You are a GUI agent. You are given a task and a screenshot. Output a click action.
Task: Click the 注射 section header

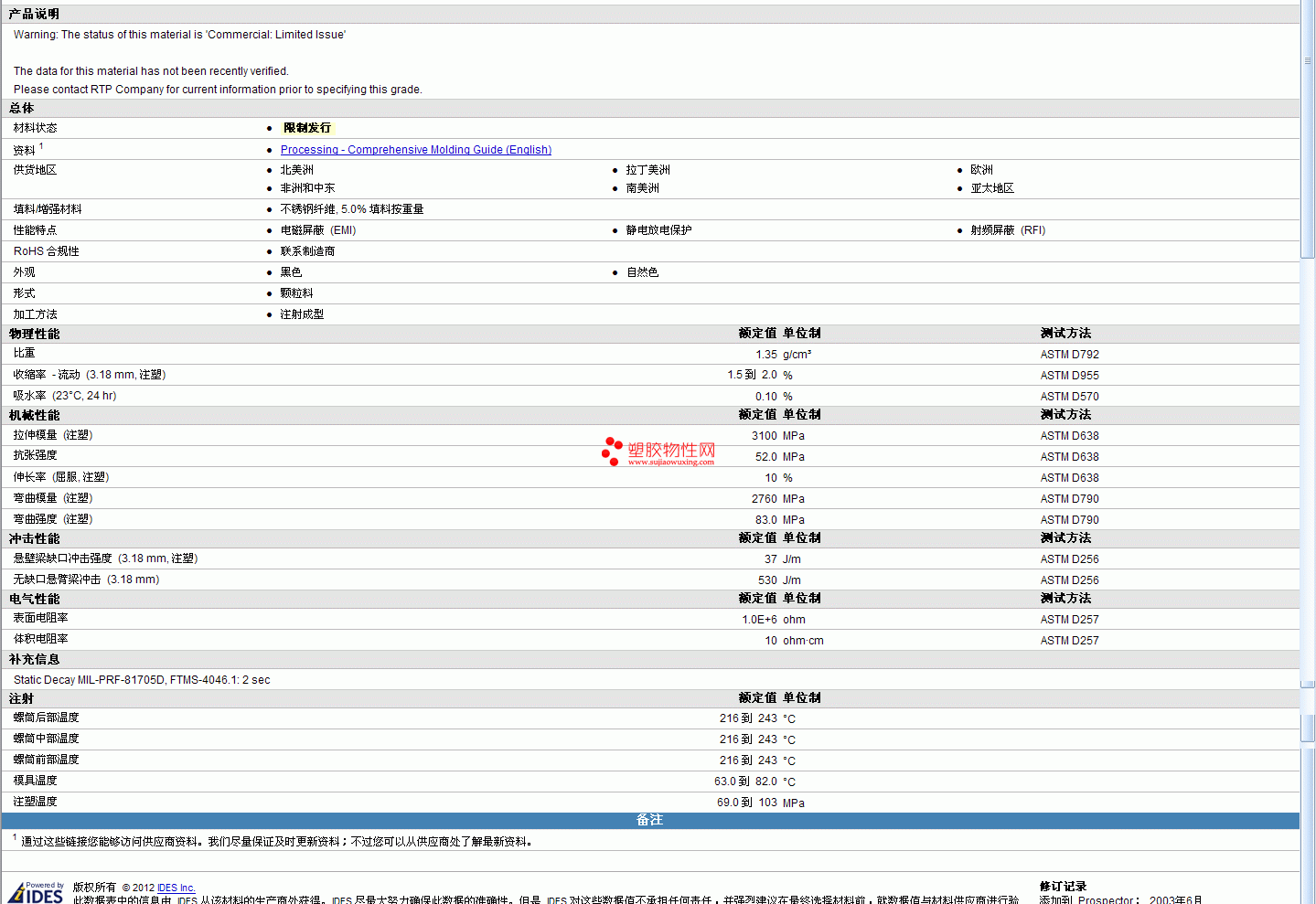[x=22, y=698]
